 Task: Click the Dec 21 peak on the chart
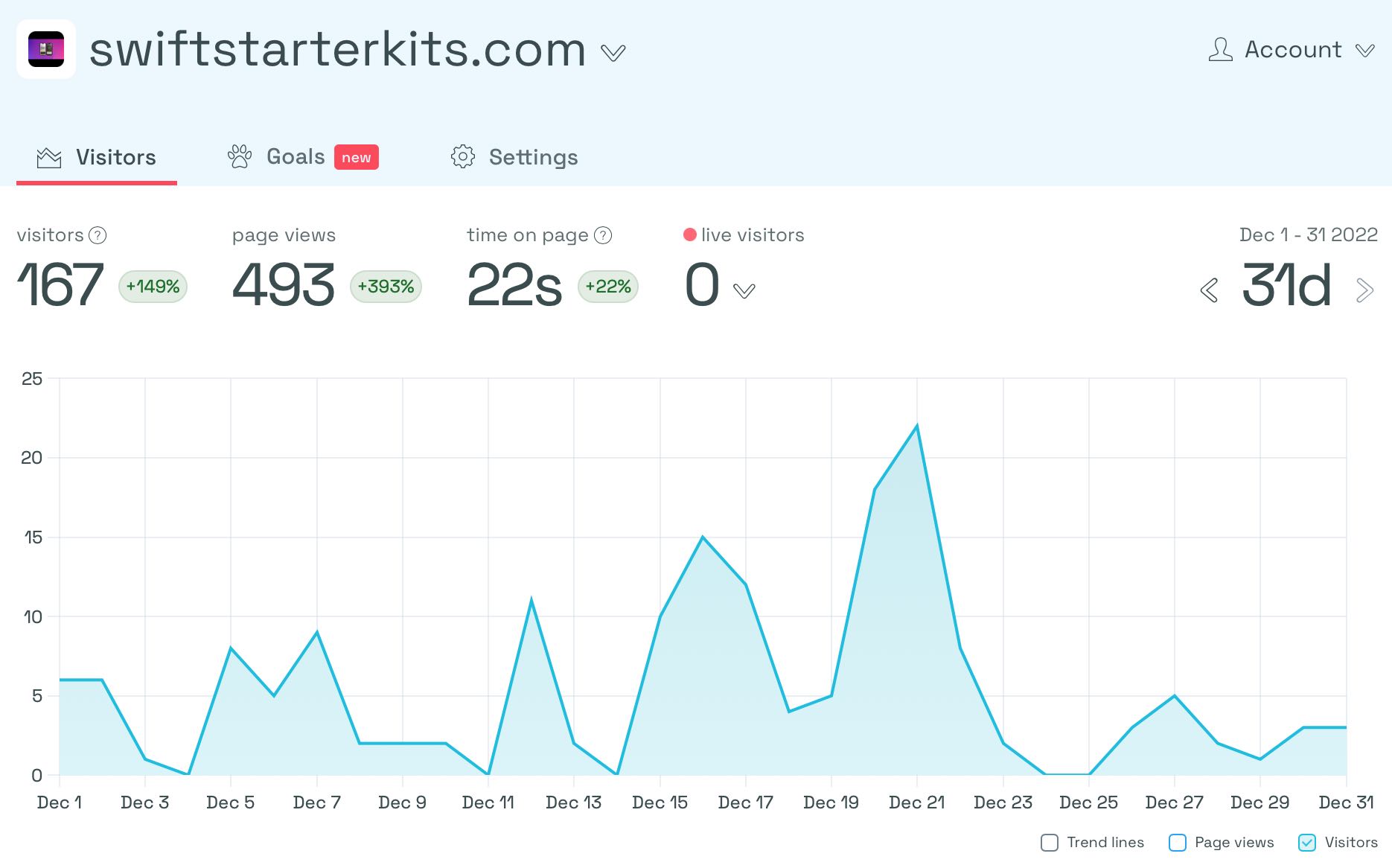pyautogui.click(x=917, y=425)
